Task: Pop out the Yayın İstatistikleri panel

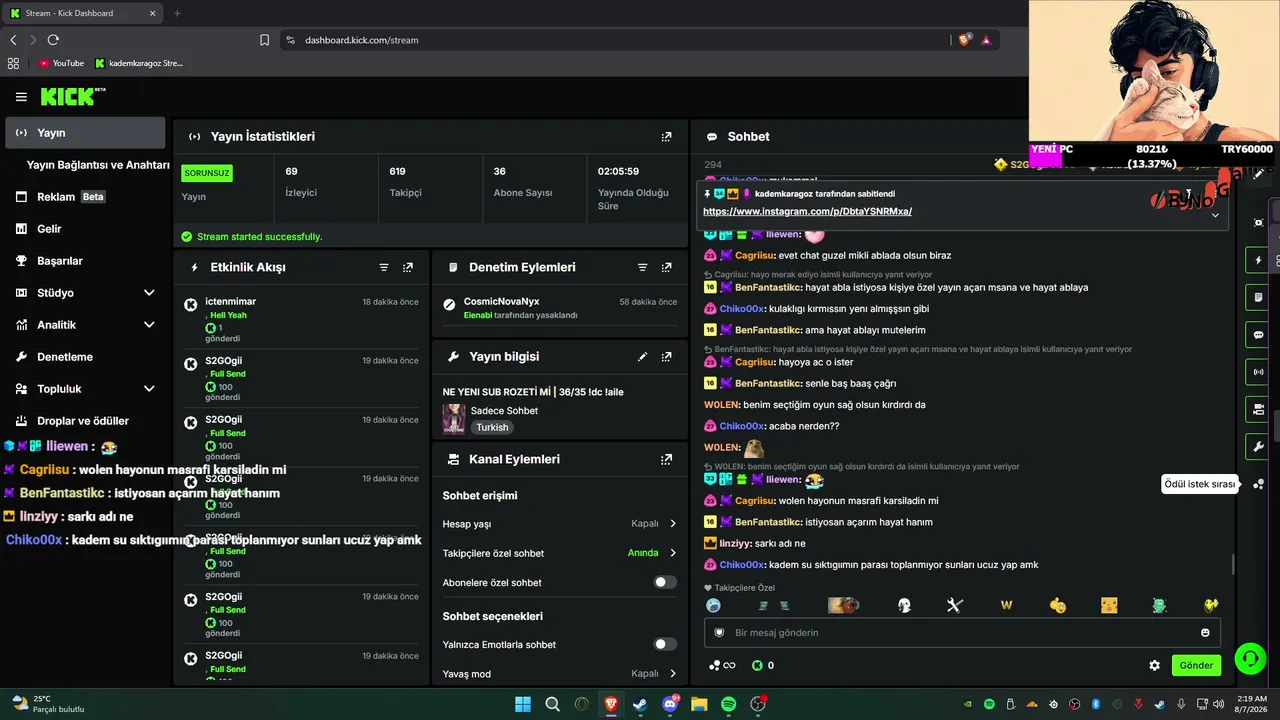Action: point(667,136)
